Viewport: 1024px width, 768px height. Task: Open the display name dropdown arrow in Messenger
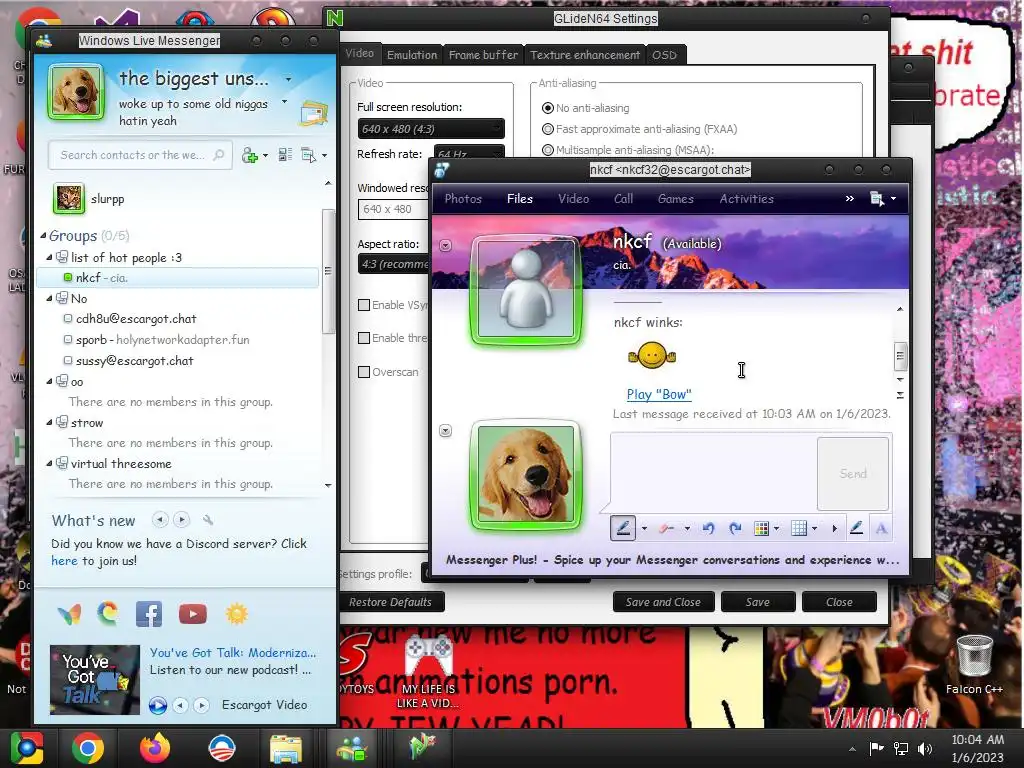pos(288,80)
